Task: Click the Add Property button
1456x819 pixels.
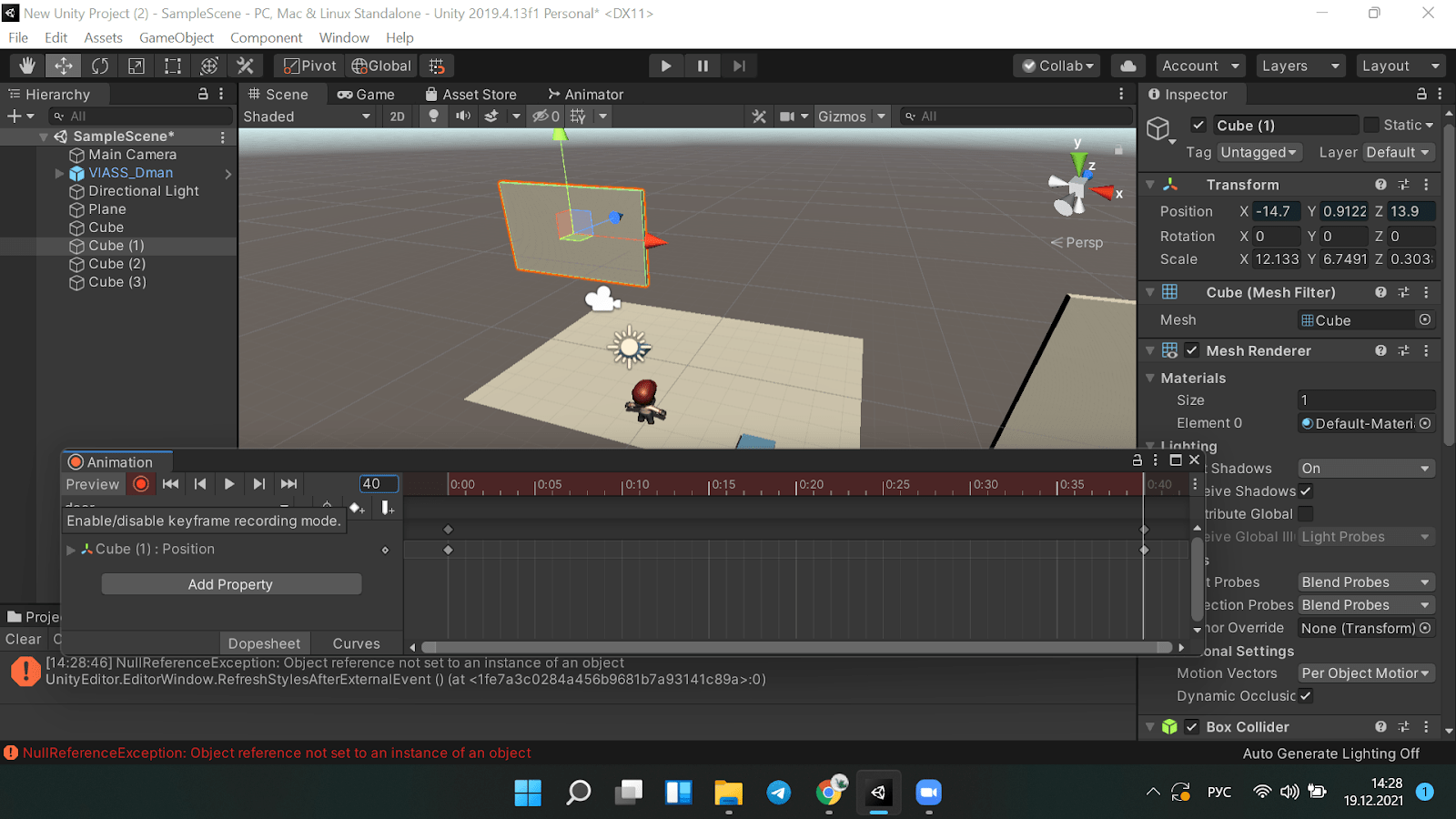Action: [x=231, y=584]
